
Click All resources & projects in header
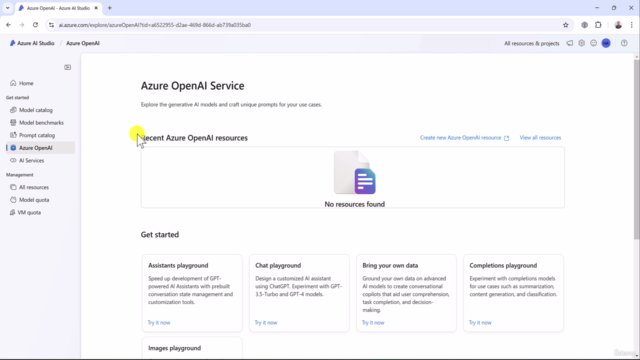click(x=531, y=43)
